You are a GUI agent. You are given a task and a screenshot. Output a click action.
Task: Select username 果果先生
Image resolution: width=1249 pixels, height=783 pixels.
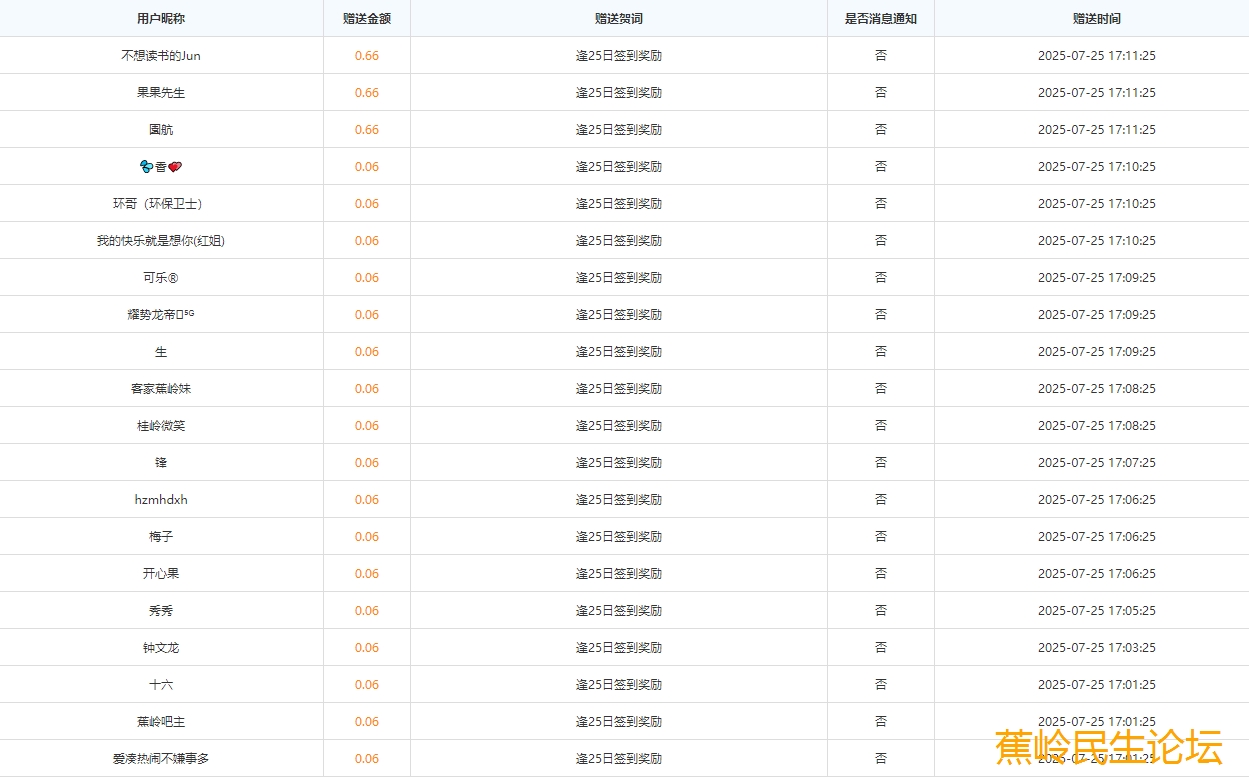point(161,93)
